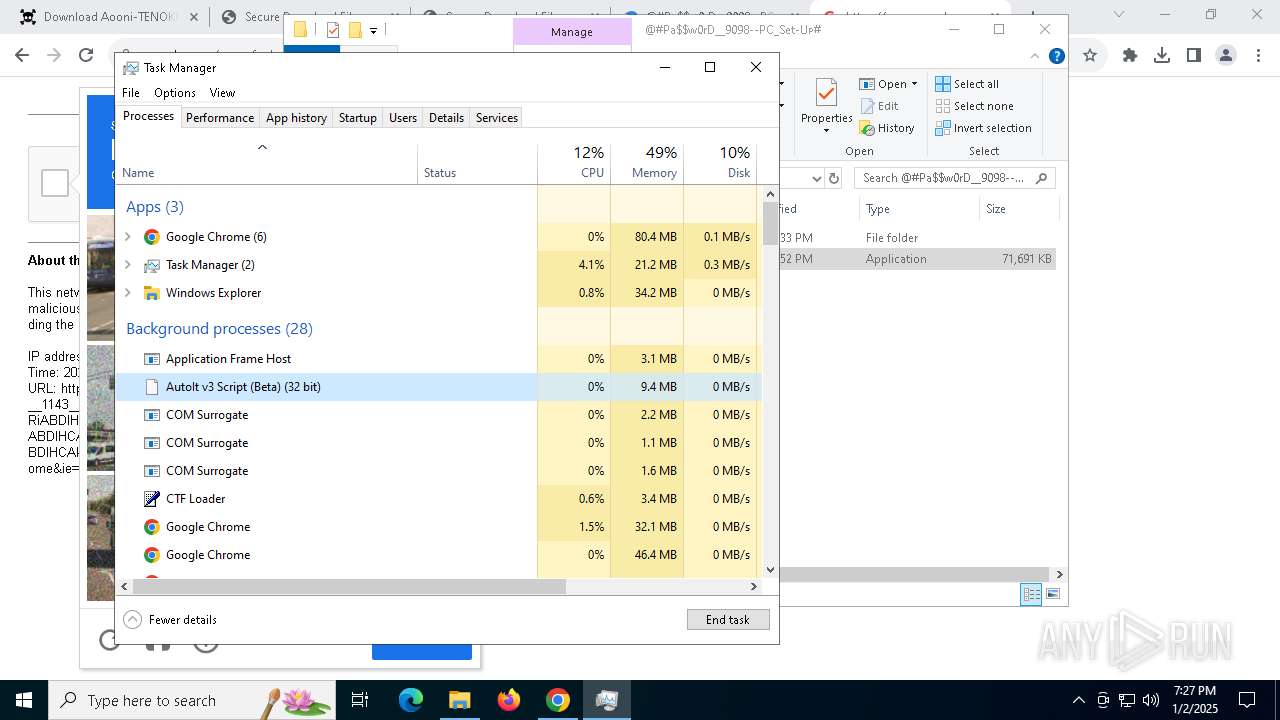Open Firefox from taskbar
Screen dimensions: 1280x720
(x=509, y=700)
